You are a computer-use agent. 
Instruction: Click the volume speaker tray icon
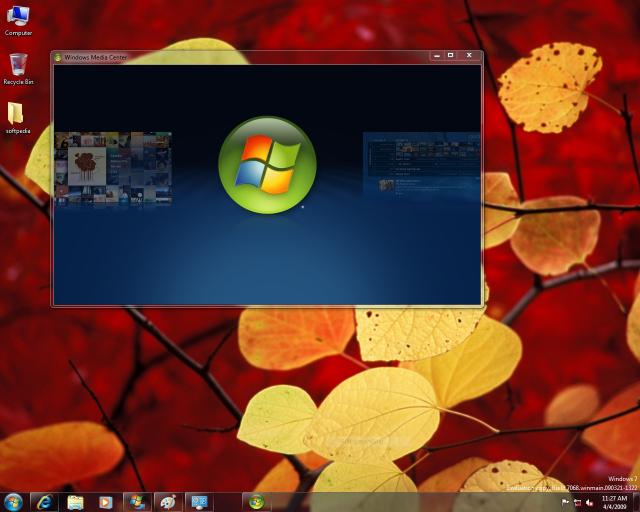click(x=590, y=501)
